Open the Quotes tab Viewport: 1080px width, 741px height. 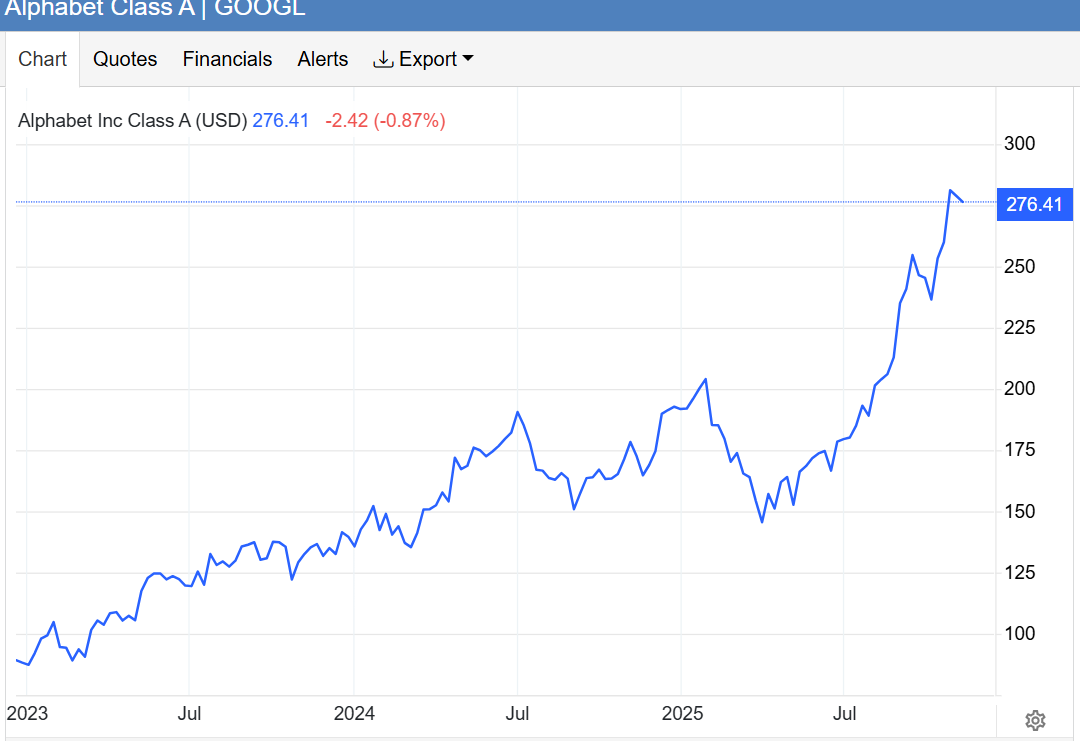coord(125,59)
